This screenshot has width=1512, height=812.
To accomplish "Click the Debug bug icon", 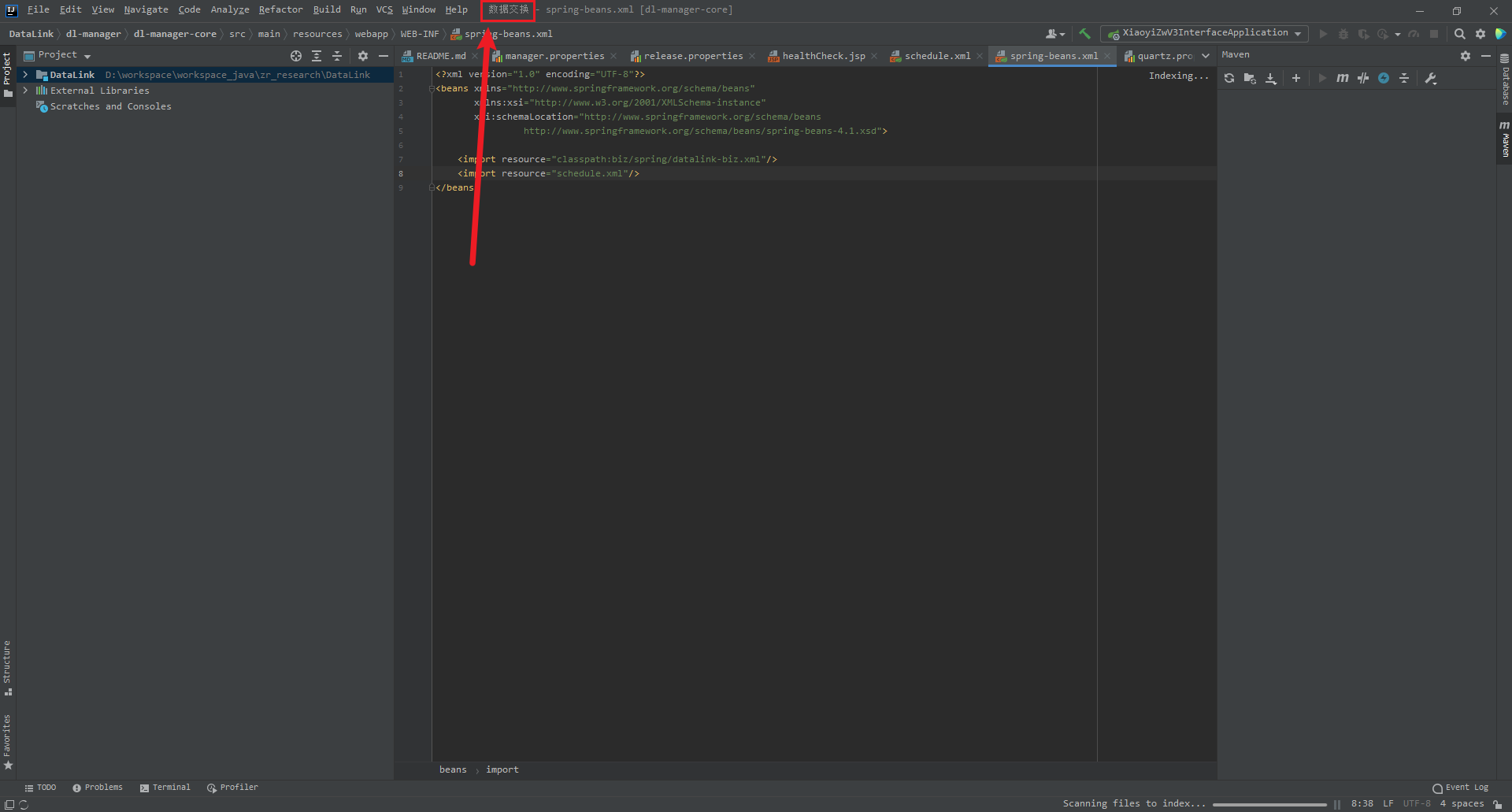I will coord(1343,34).
